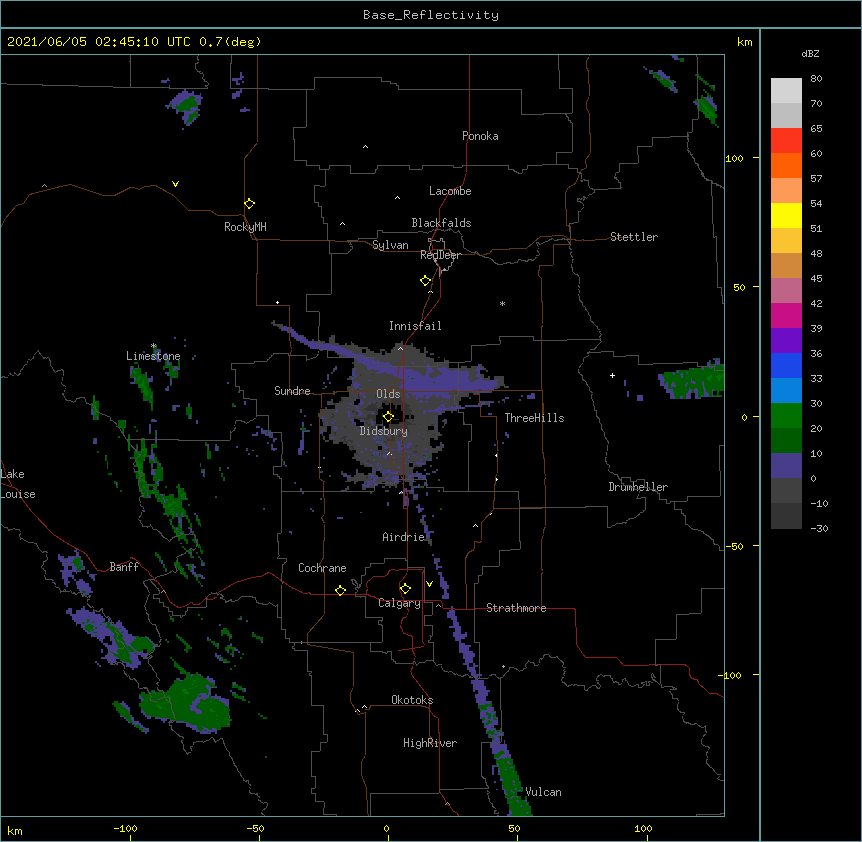Click the yellow marker beside Cochrane

340,590
